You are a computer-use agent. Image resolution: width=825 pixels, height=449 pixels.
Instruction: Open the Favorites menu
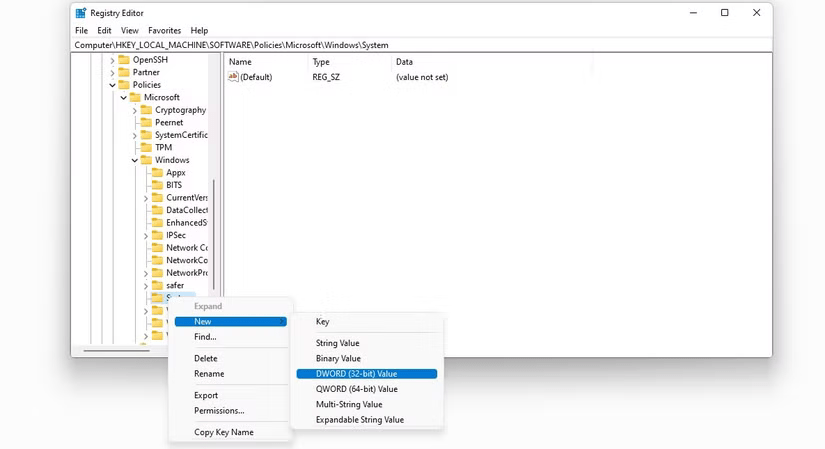tap(164, 31)
